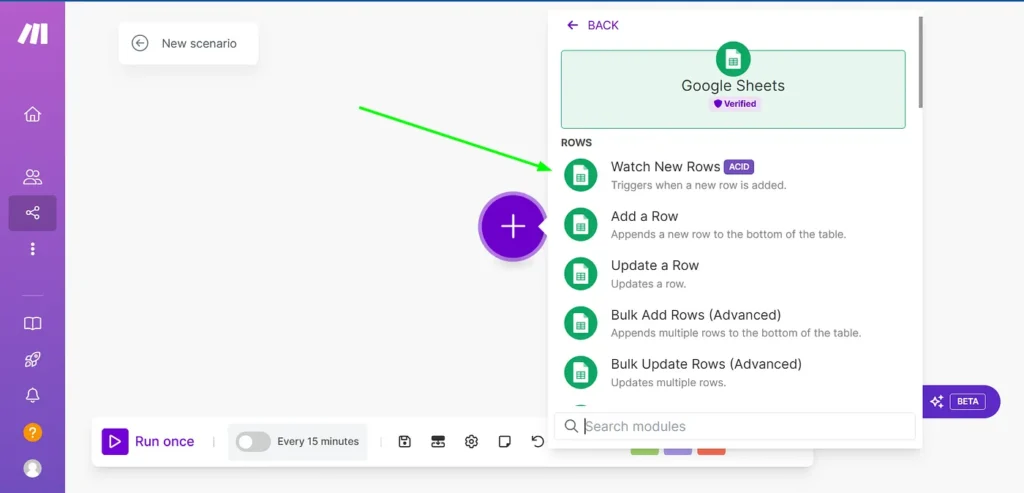Click the Verified badge under Google Sheets
The image size is (1024, 493).
point(735,104)
